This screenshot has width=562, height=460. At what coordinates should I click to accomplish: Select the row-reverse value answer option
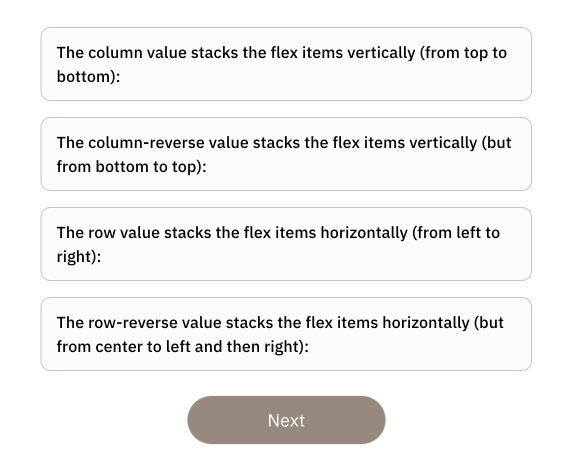[286, 334]
